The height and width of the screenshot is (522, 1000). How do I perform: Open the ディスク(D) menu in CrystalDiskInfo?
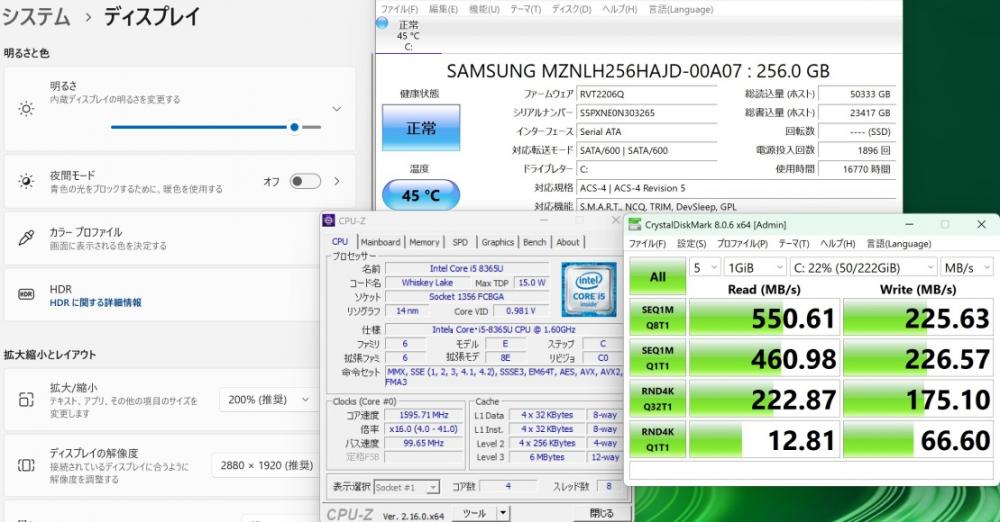coord(571,9)
